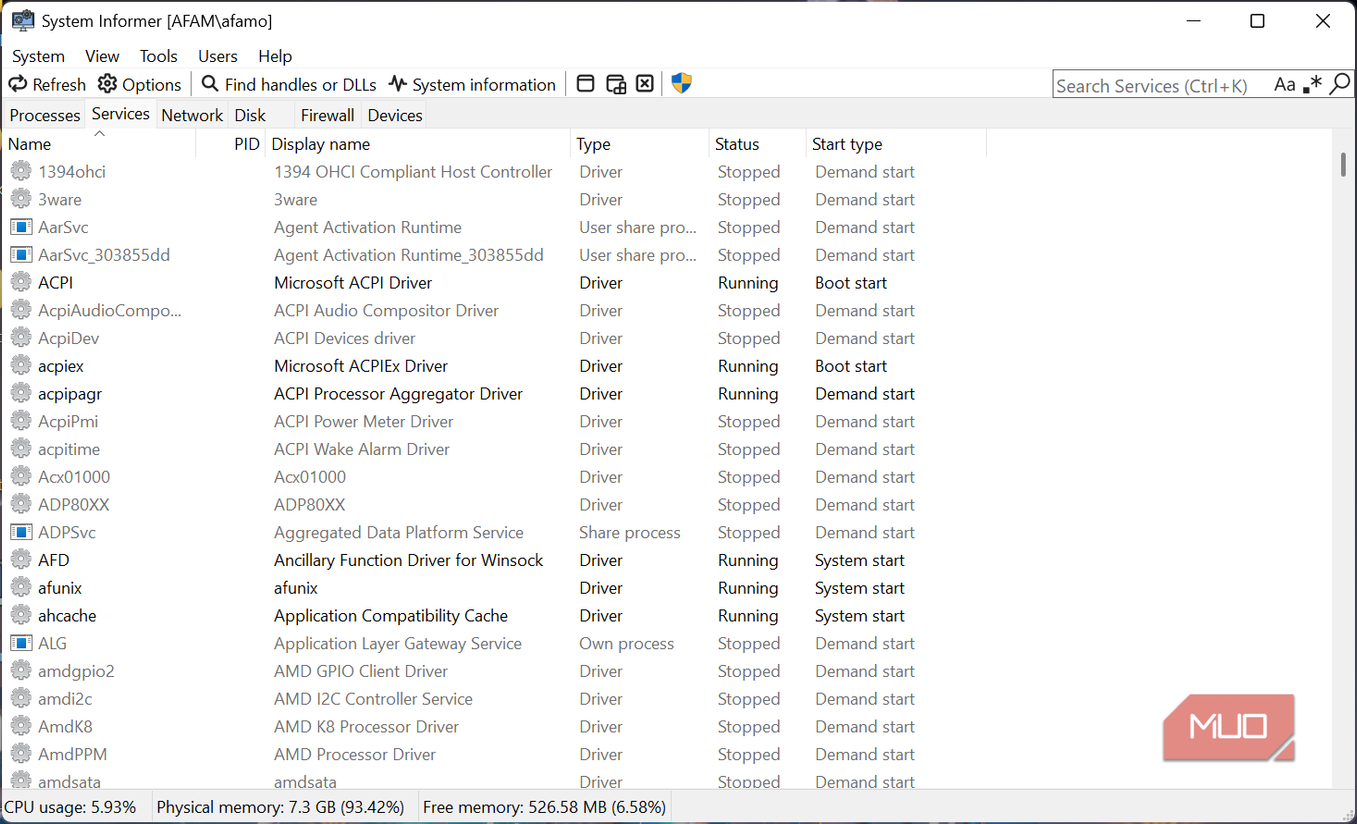Toggle case-sensitive search (Aa)
Screen dimensions: 1357x824
pyautogui.click(x=1285, y=85)
